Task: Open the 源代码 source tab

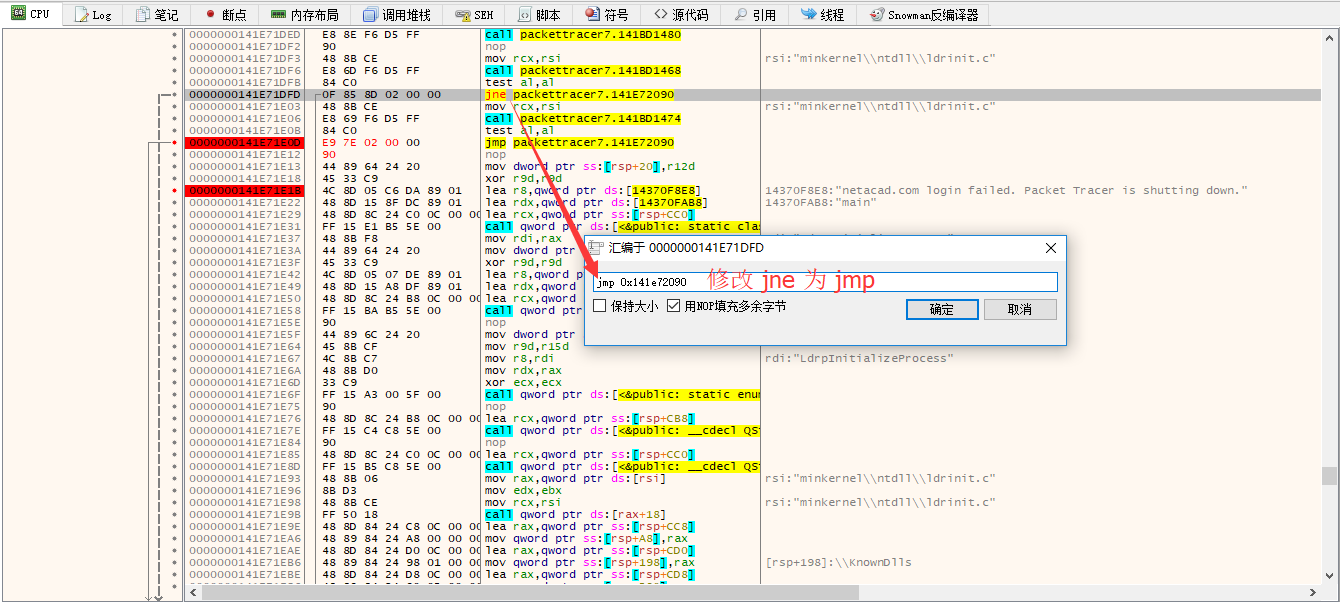Action: click(x=681, y=15)
